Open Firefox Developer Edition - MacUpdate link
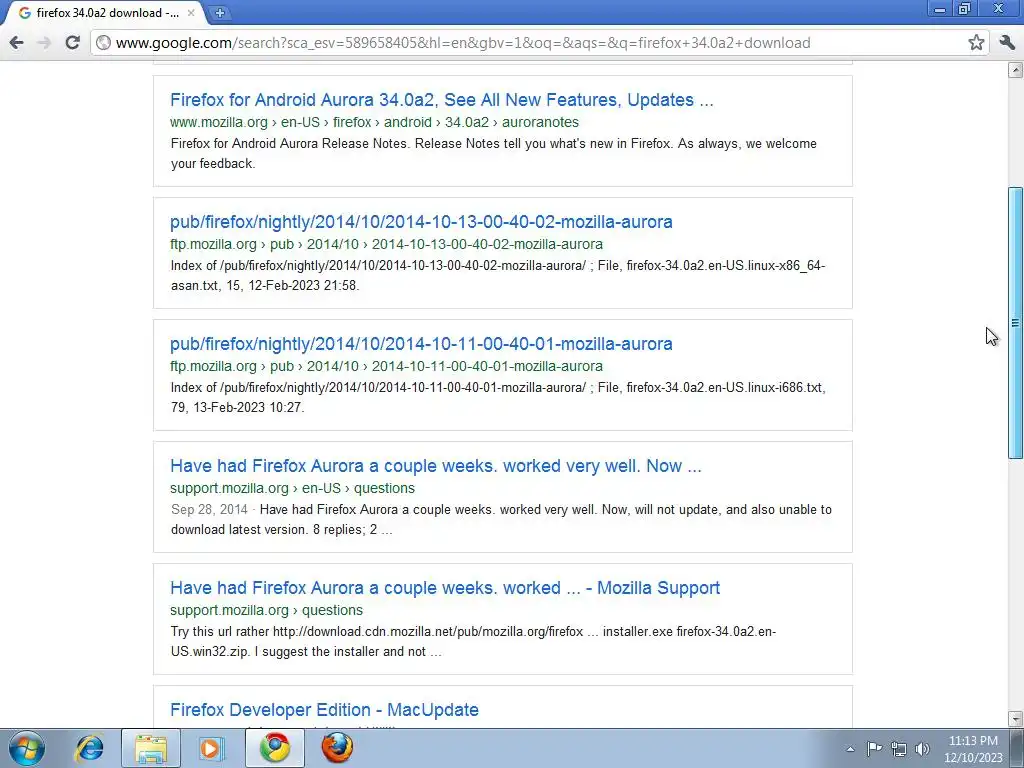 coord(324,710)
